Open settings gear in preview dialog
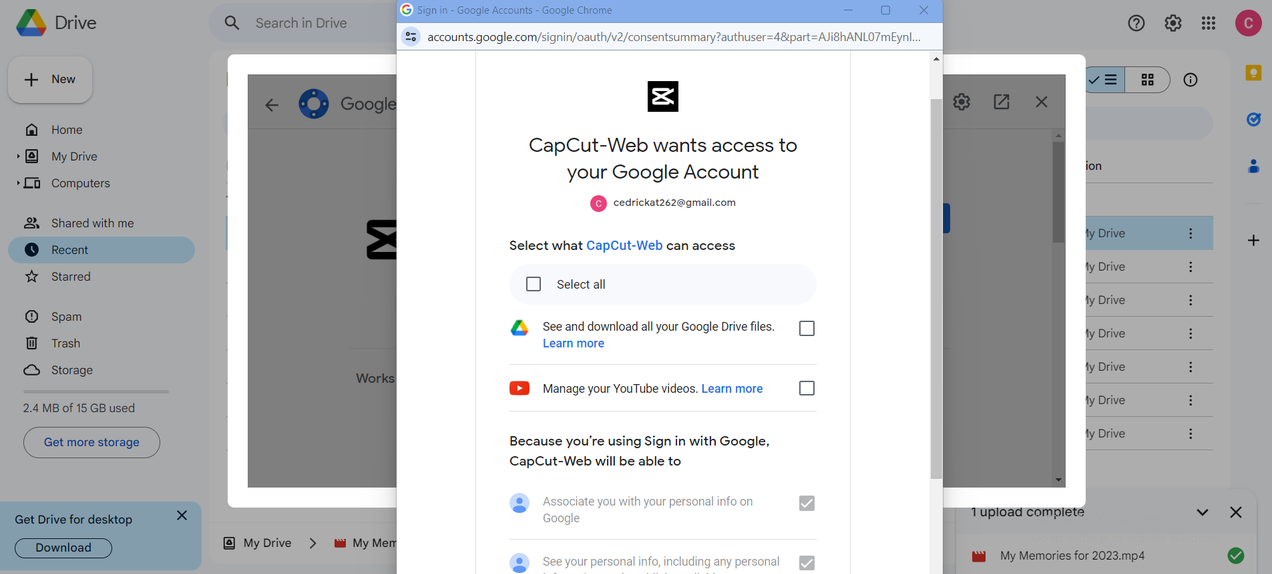 tap(962, 102)
